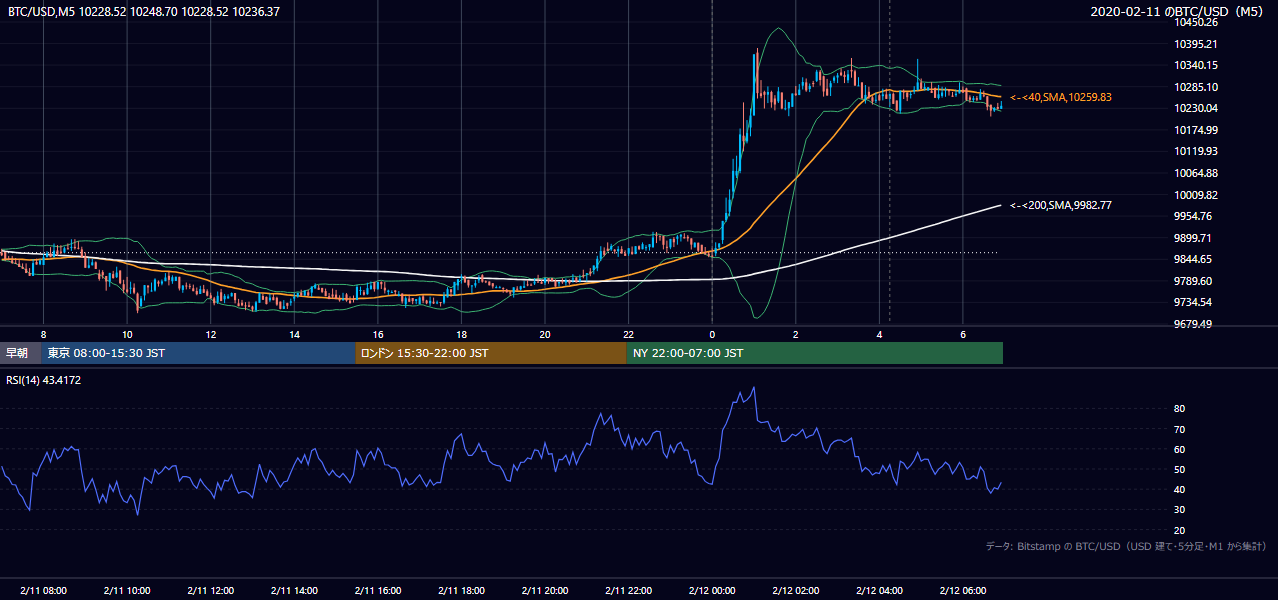Click the '2/11 22:00' bottom time label
Viewport: 1278px width, 600px height.
click(x=629, y=590)
